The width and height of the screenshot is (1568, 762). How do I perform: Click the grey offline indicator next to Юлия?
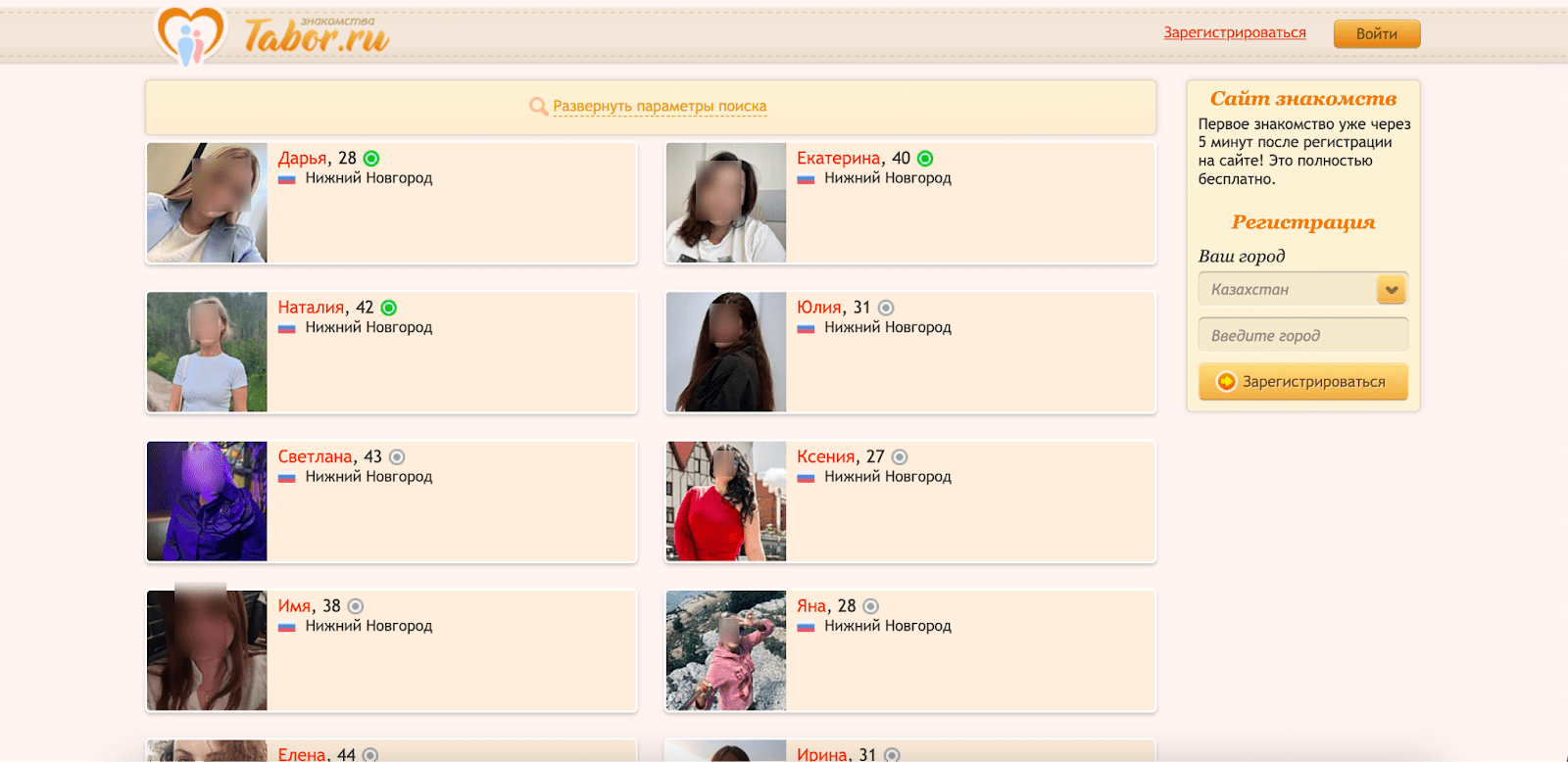coord(886,308)
